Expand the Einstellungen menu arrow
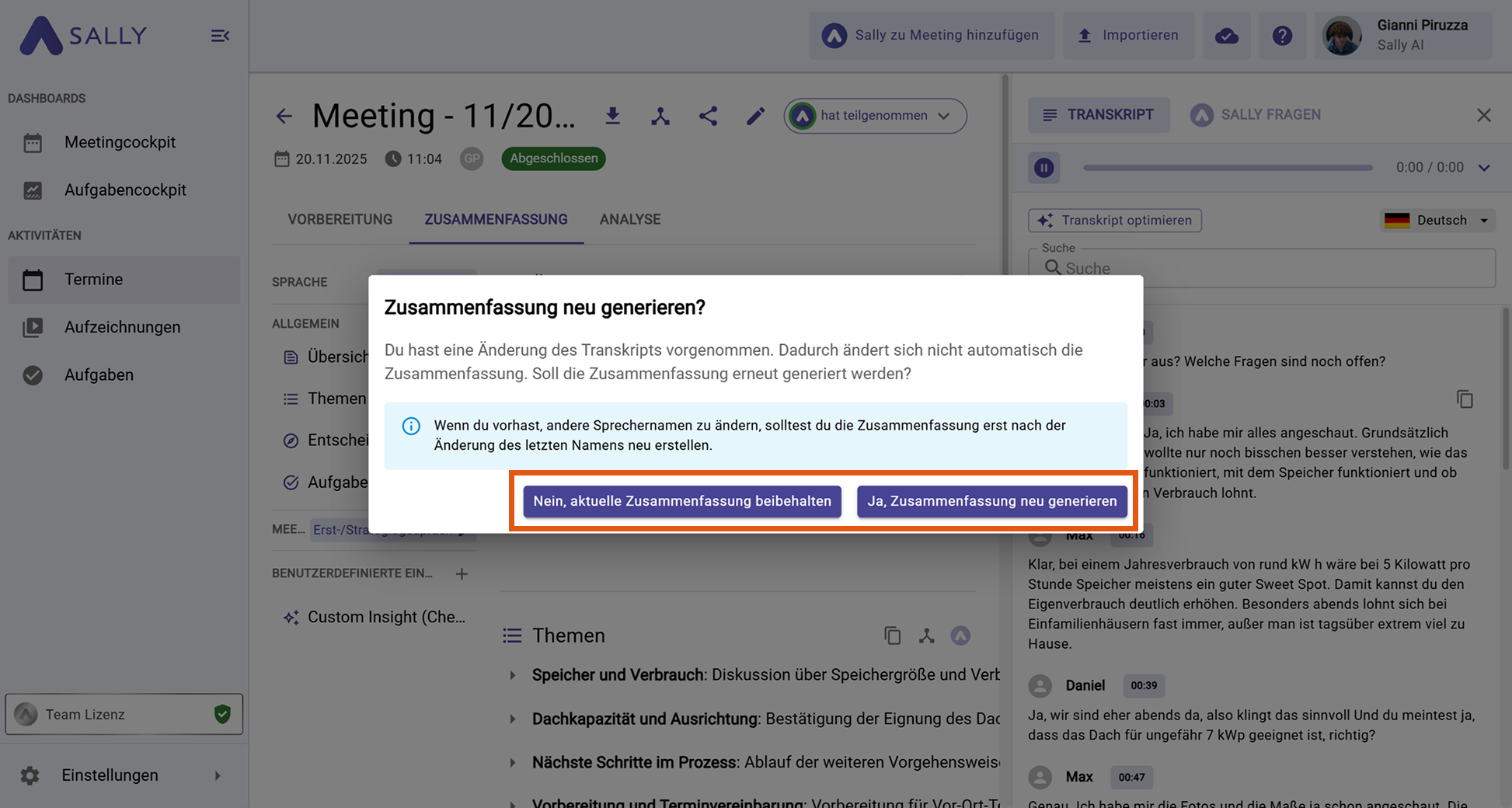Viewport: 1512px width, 808px height. (x=218, y=775)
